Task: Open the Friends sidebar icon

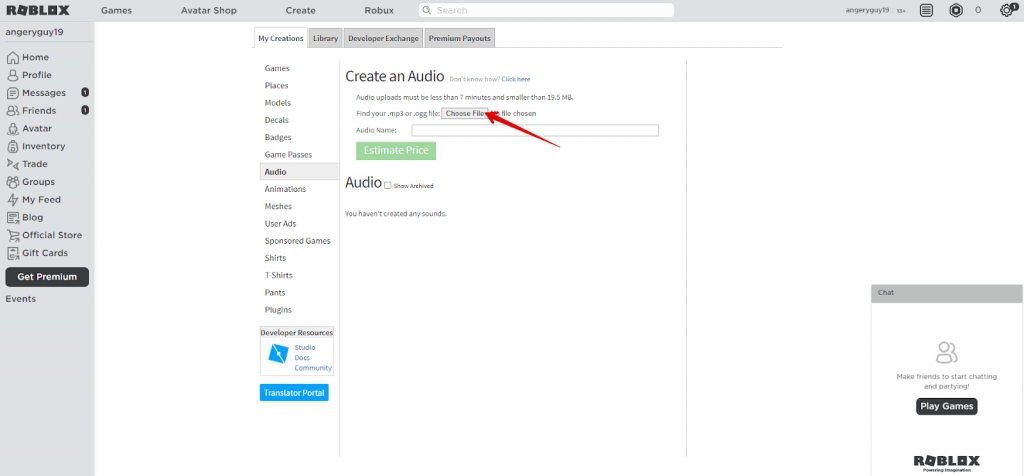Action: pyautogui.click(x=12, y=110)
